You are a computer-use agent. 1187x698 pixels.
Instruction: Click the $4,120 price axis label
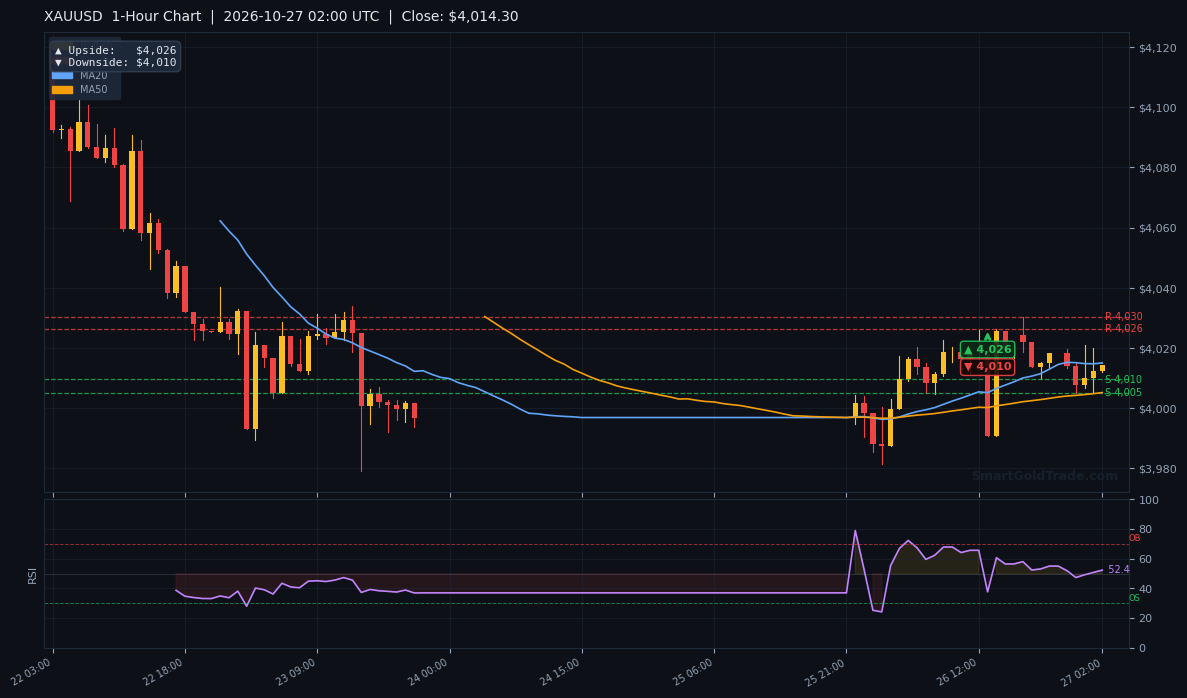click(x=1157, y=48)
